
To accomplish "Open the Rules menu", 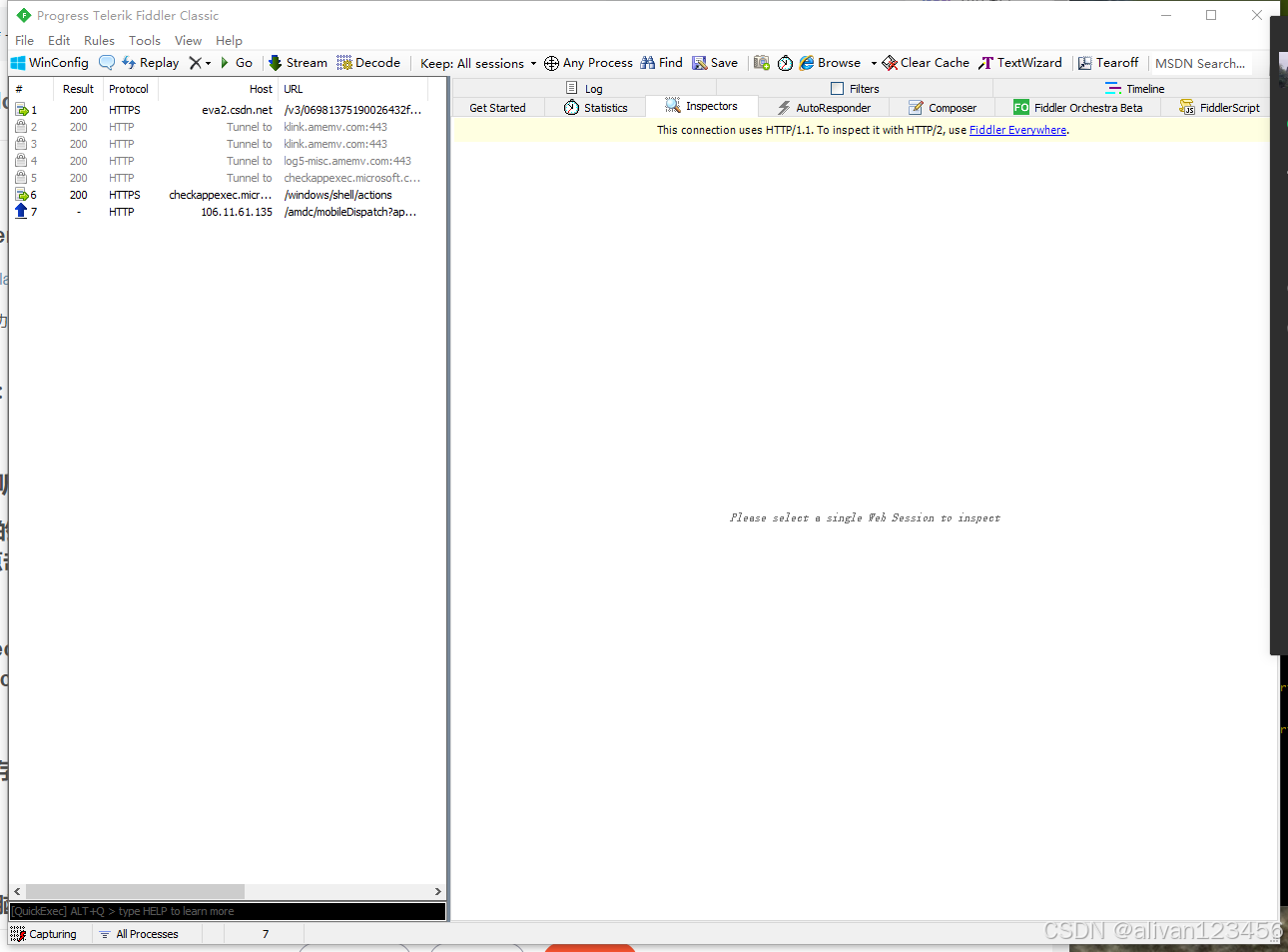I will click(99, 41).
